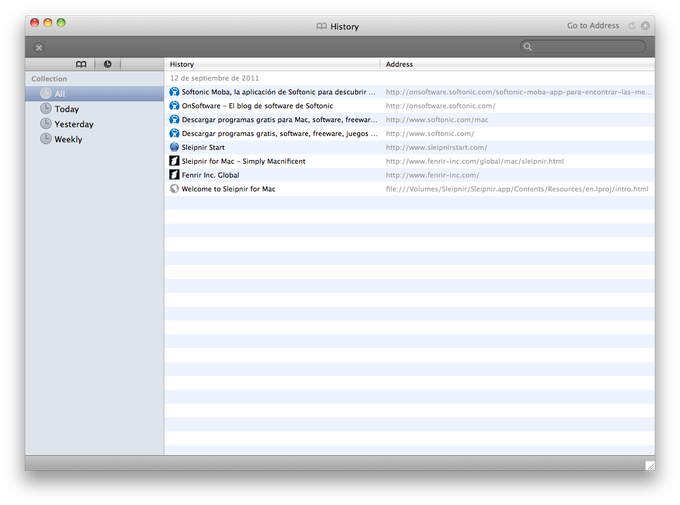Click Softonic favicon on Softonic Moba row
The height and width of the screenshot is (505, 680).
174,92
